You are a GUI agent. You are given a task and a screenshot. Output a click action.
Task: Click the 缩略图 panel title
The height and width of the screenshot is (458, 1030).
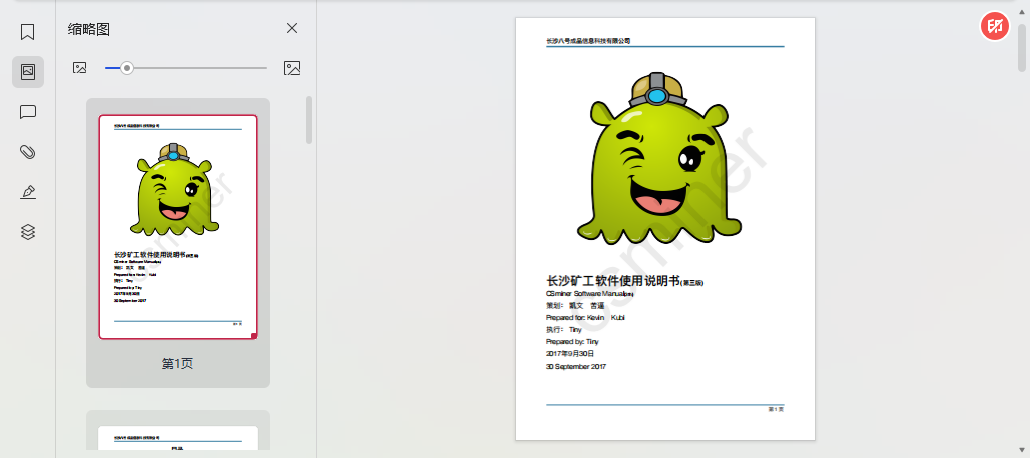pos(89,29)
